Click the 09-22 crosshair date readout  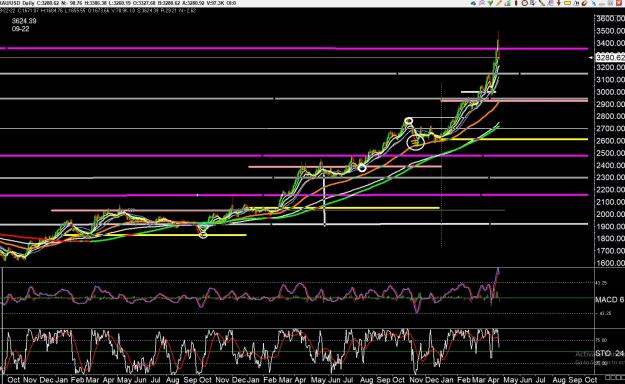(x=20, y=29)
